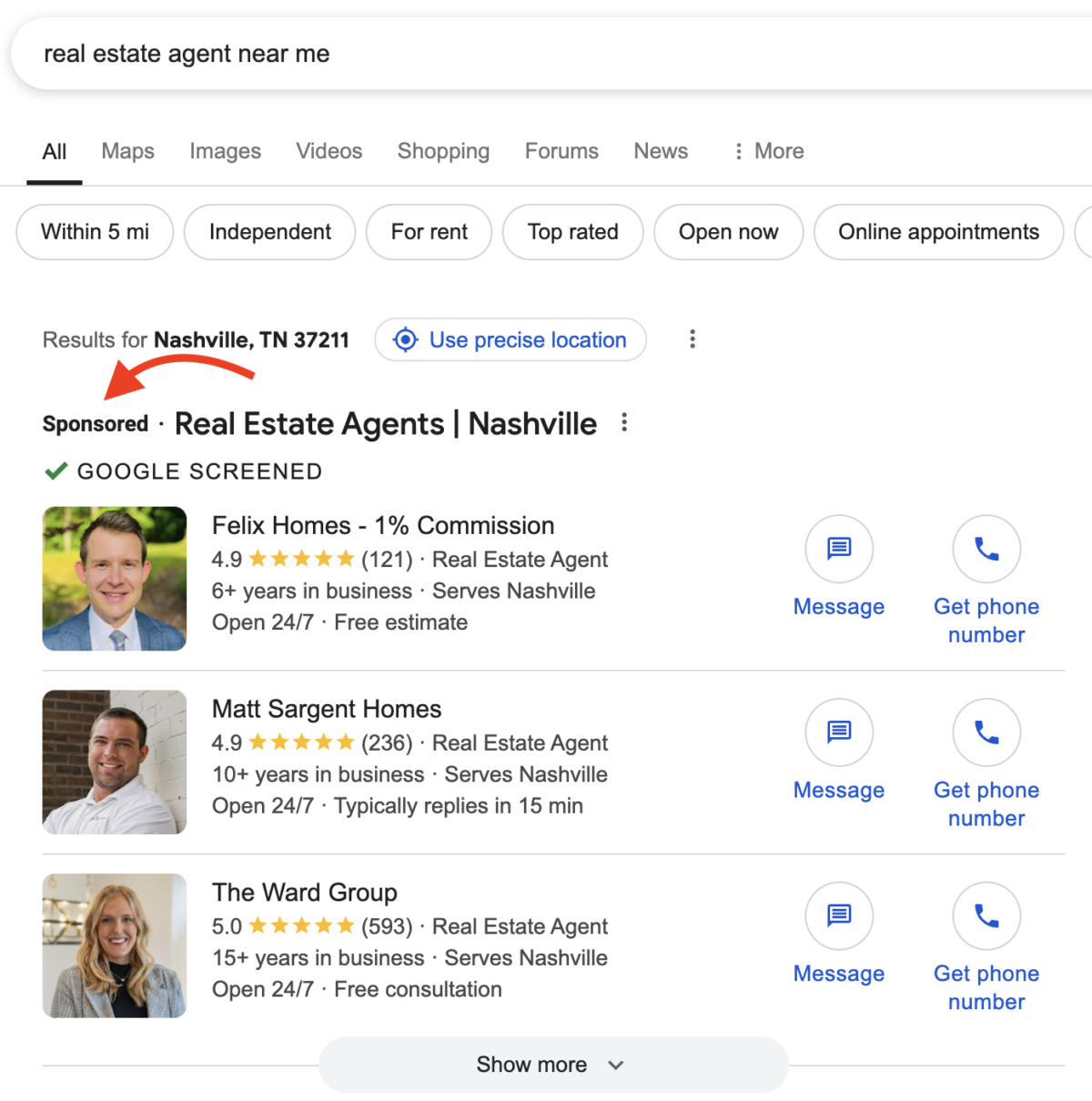The width and height of the screenshot is (1092, 1101).
Task: Select the All tab
Action: tap(55, 152)
